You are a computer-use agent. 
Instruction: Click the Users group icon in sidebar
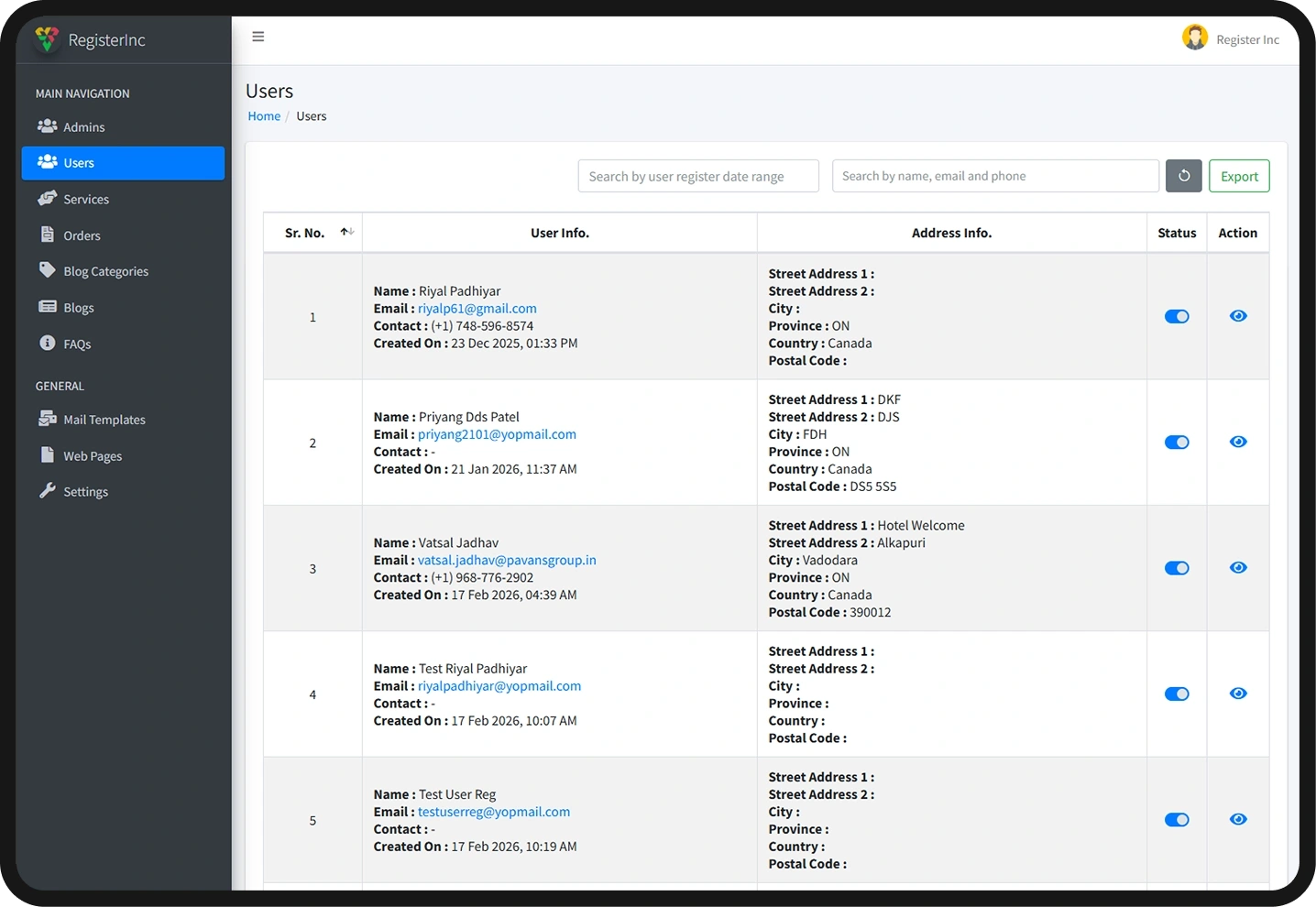(48, 162)
